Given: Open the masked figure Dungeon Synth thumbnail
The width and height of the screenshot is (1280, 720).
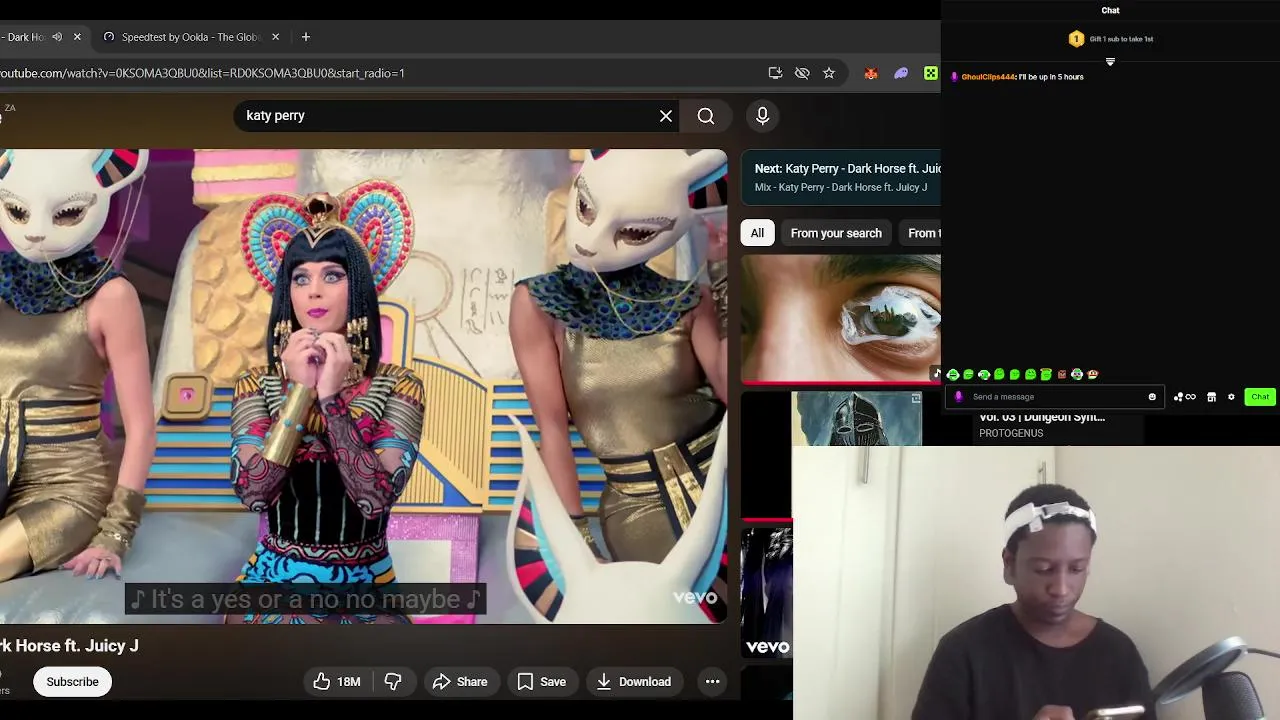Looking at the screenshot, I should pyautogui.click(x=857, y=419).
